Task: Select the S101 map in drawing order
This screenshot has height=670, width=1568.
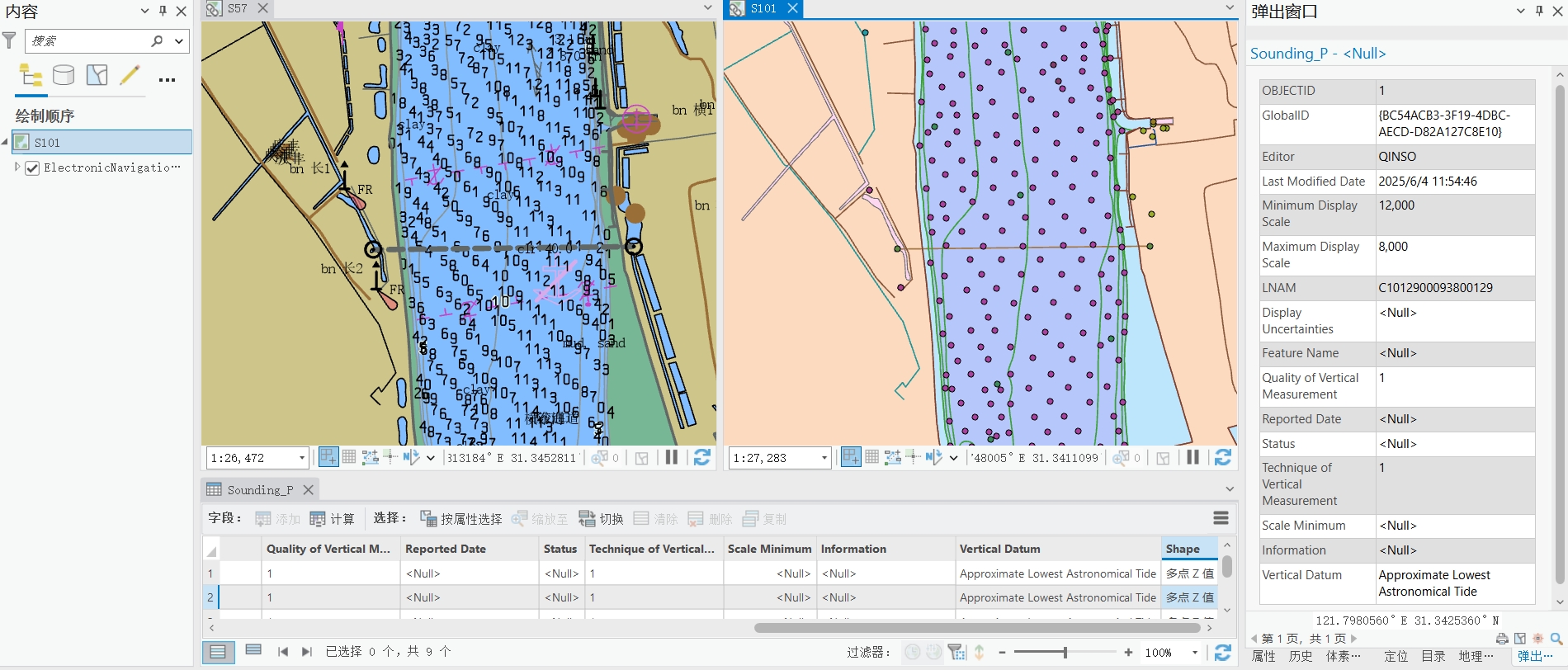Action: pyautogui.click(x=102, y=142)
